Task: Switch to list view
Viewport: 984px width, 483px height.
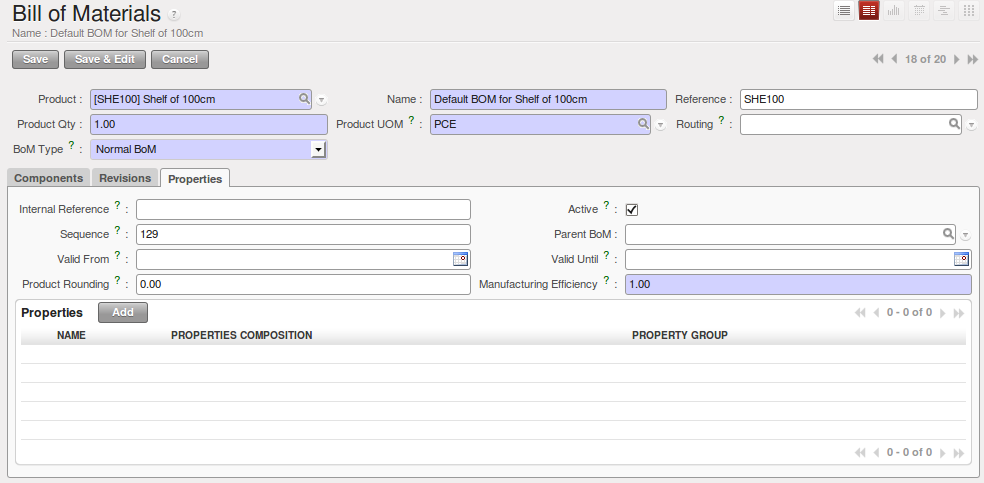Action: (843, 11)
